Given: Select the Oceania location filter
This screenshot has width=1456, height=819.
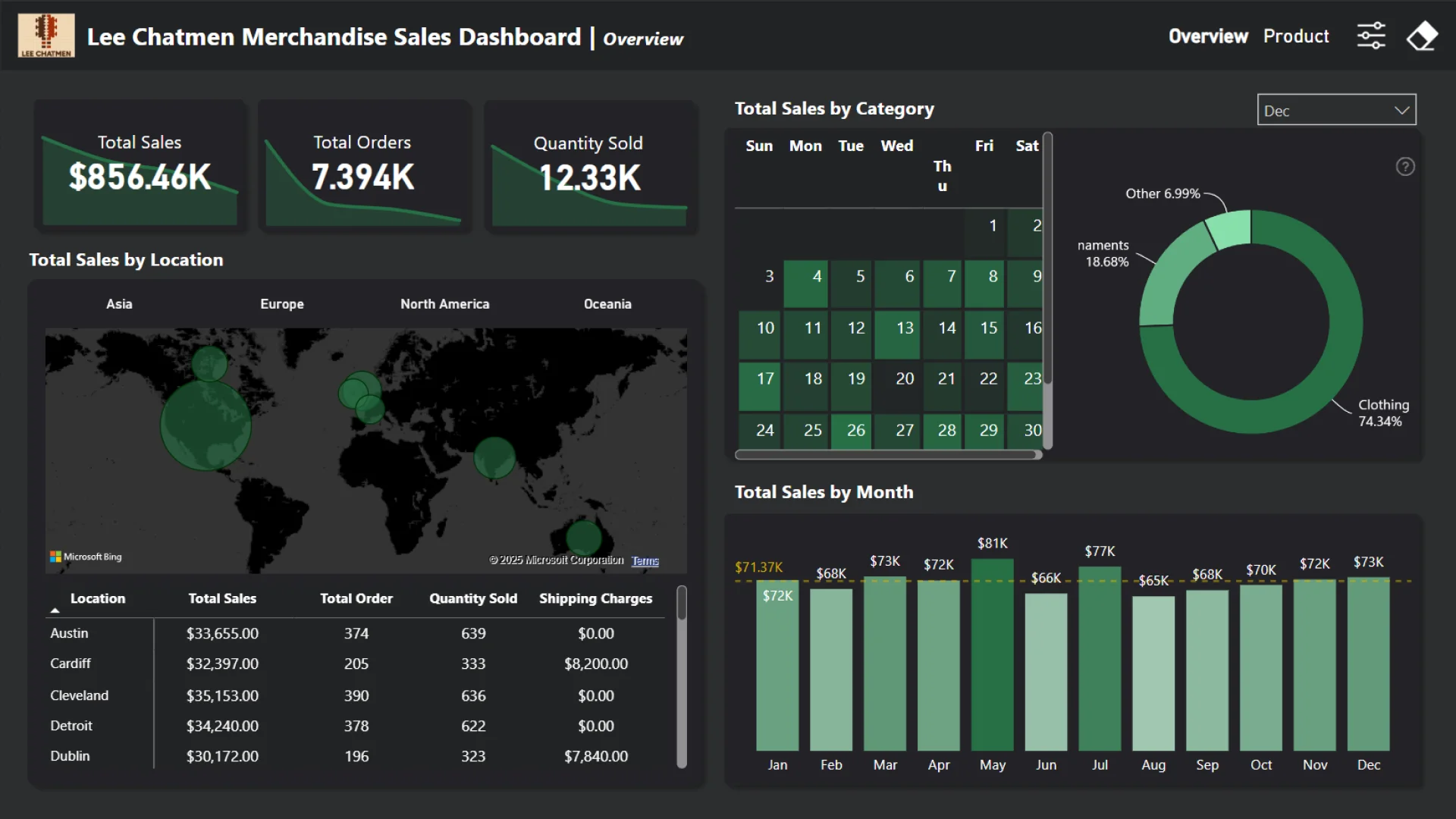Looking at the screenshot, I should click(x=607, y=304).
